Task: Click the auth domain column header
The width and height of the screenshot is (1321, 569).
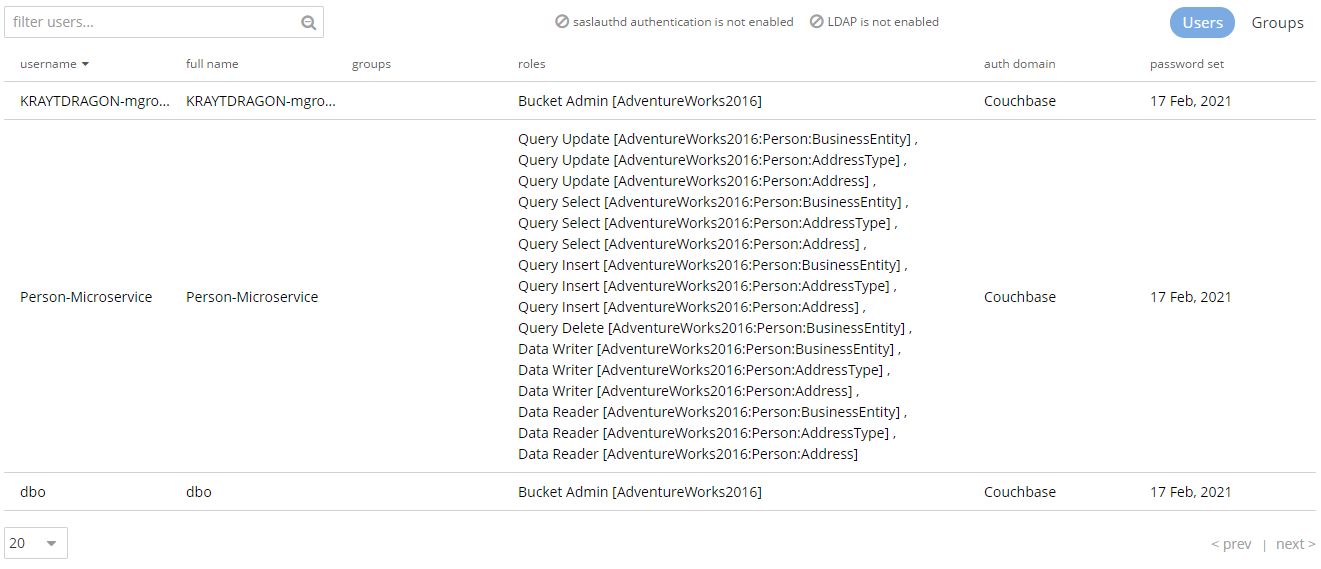Action: [x=1019, y=64]
